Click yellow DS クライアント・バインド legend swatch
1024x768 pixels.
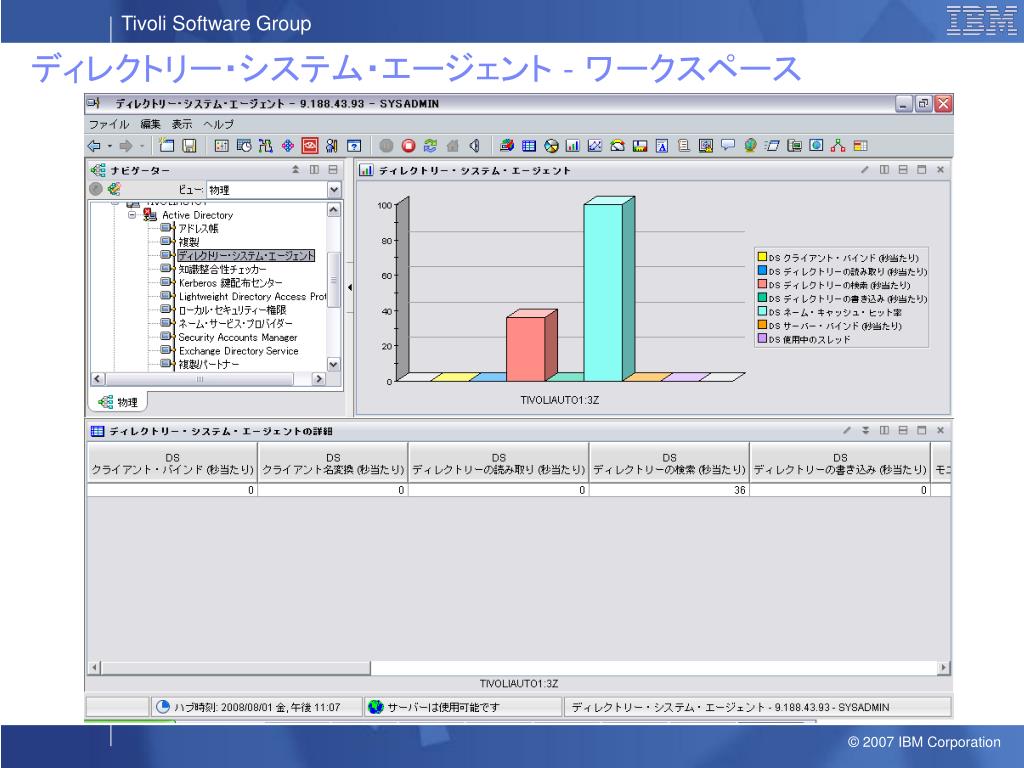point(761,257)
